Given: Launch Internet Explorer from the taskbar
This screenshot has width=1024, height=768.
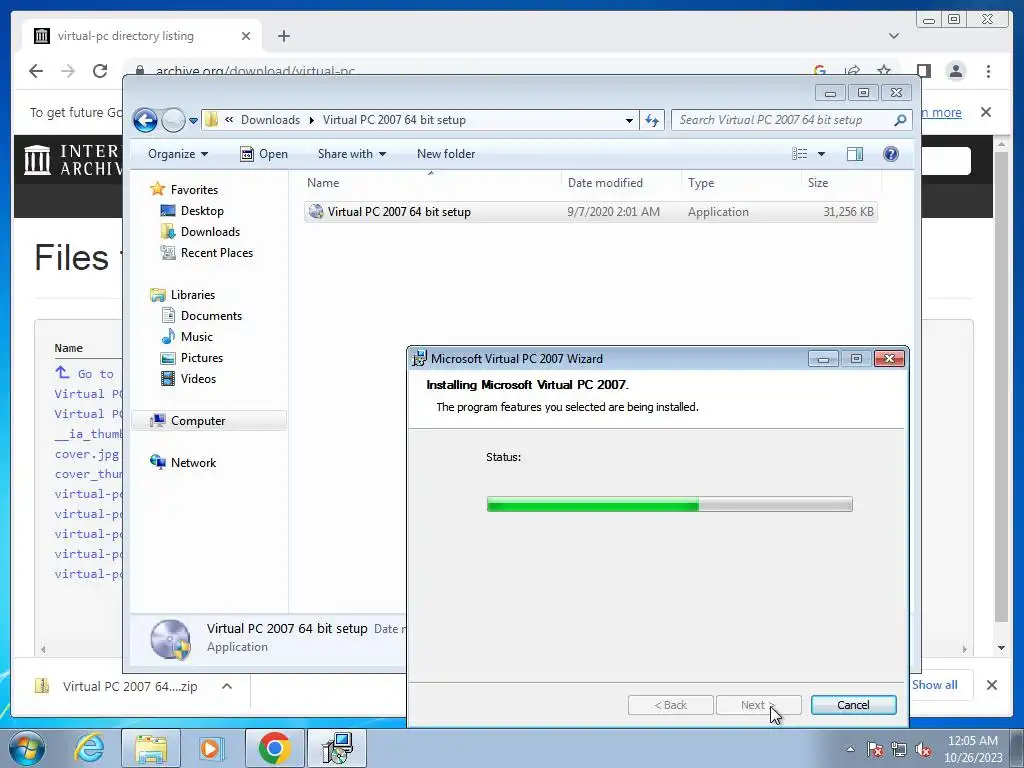Looking at the screenshot, I should [x=89, y=748].
